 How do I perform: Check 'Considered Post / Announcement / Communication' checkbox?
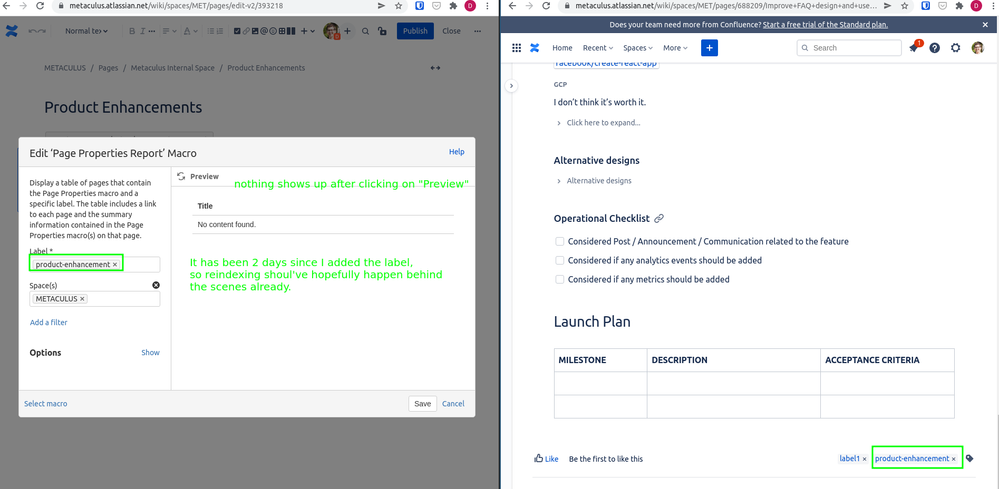click(560, 242)
